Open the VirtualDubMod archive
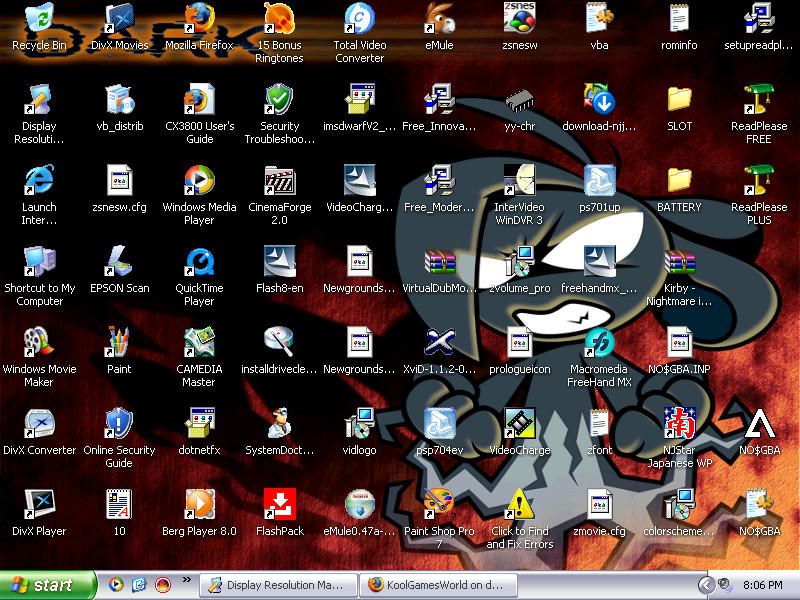 [439, 261]
